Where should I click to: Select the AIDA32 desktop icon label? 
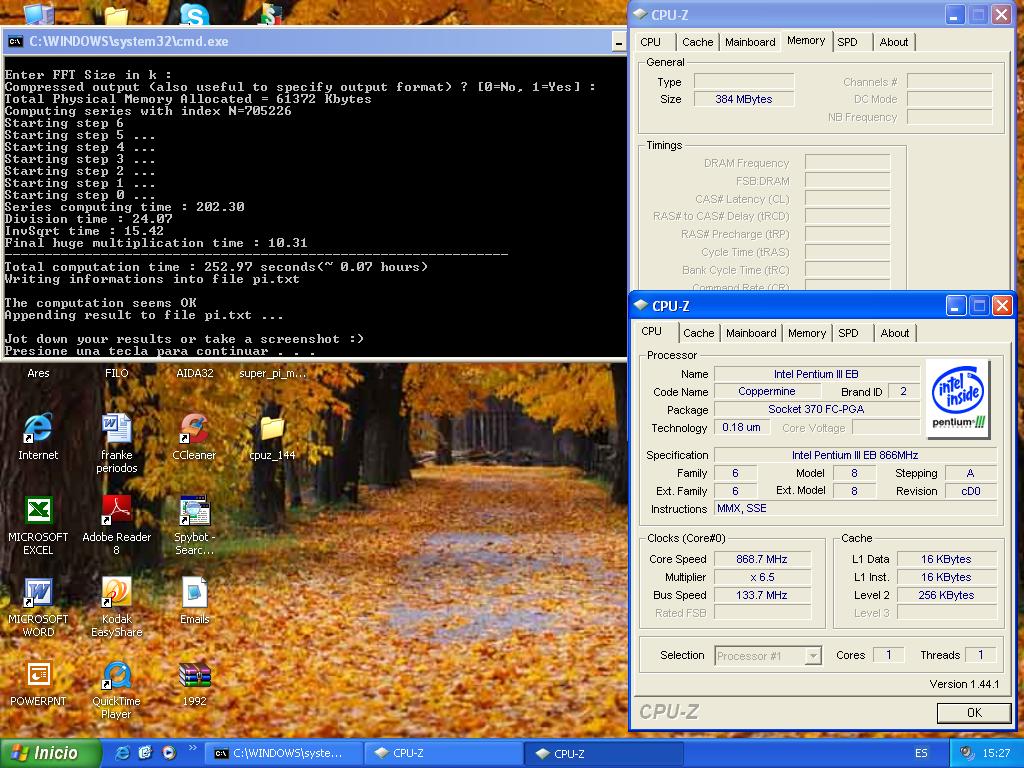point(194,373)
